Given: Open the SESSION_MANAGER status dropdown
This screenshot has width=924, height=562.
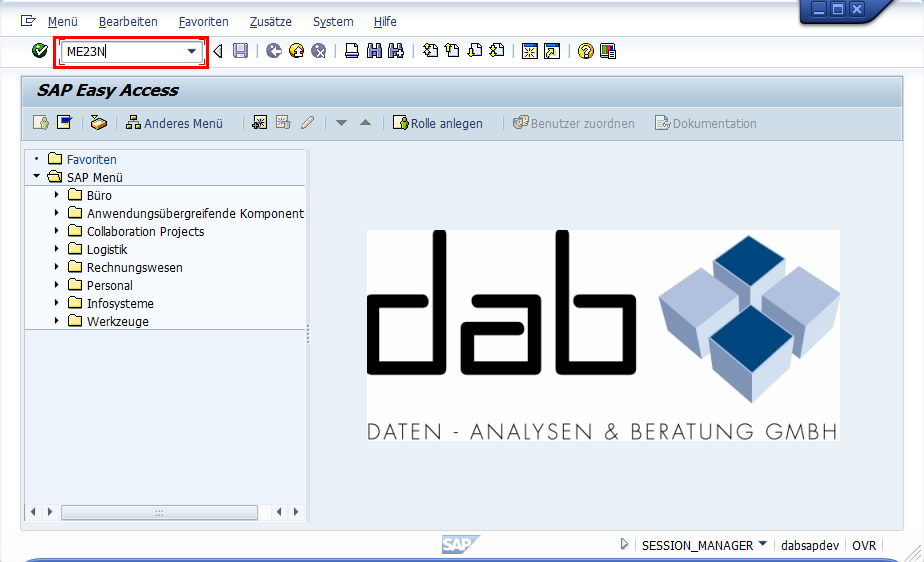Looking at the screenshot, I should point(763,544).
